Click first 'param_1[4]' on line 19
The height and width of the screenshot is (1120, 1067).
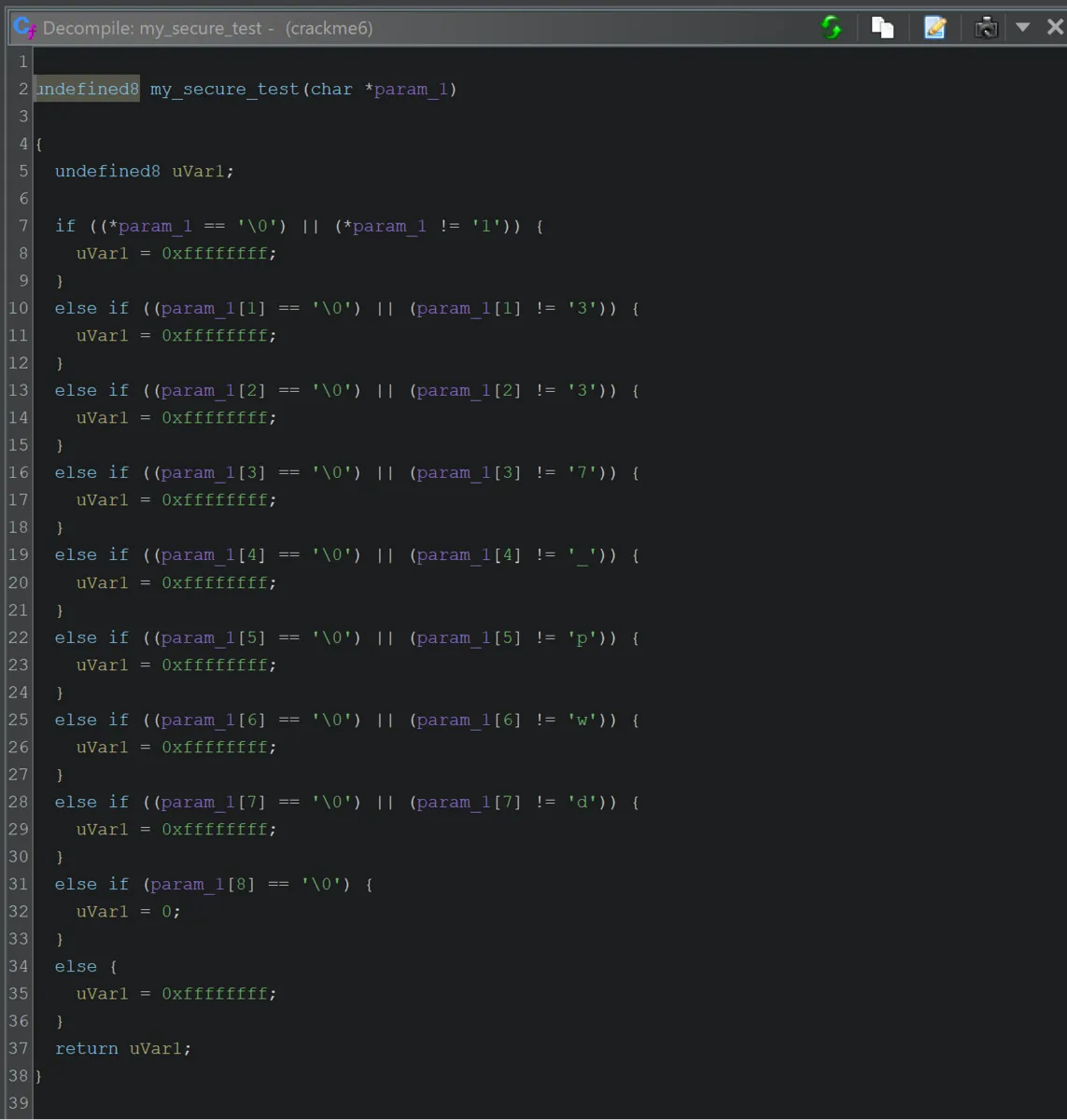tap(214, 555)
